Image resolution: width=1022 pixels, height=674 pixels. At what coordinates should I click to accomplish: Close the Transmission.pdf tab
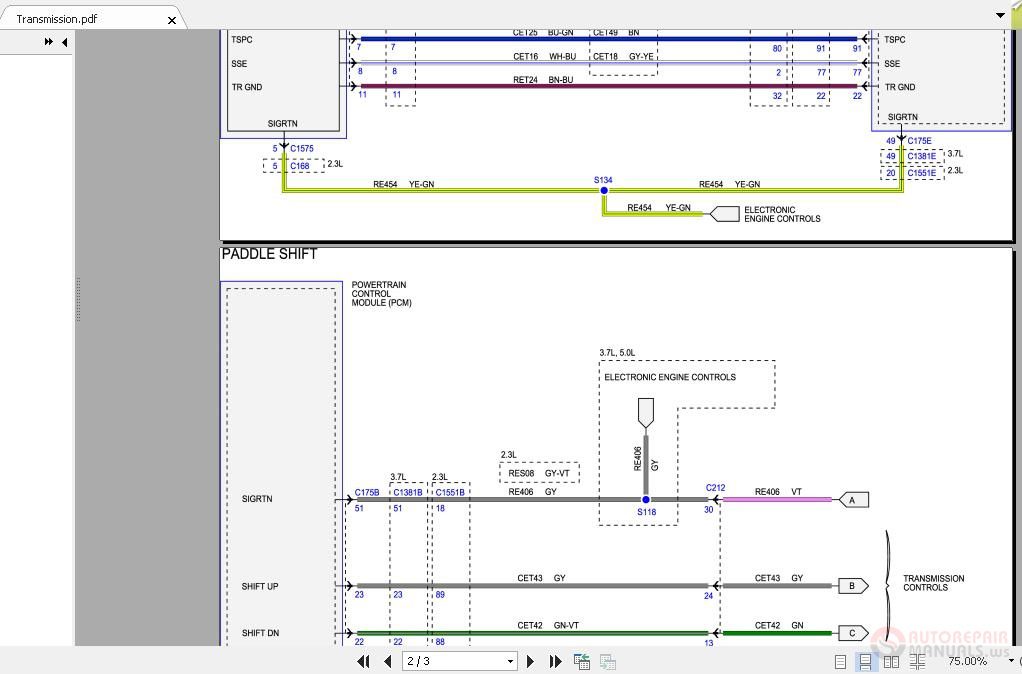click(x=171, y=20)
